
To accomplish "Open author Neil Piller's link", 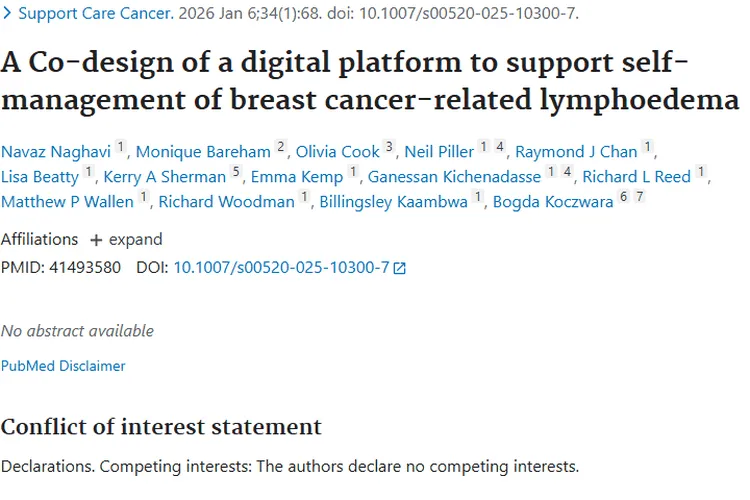I will pos(439,152).
